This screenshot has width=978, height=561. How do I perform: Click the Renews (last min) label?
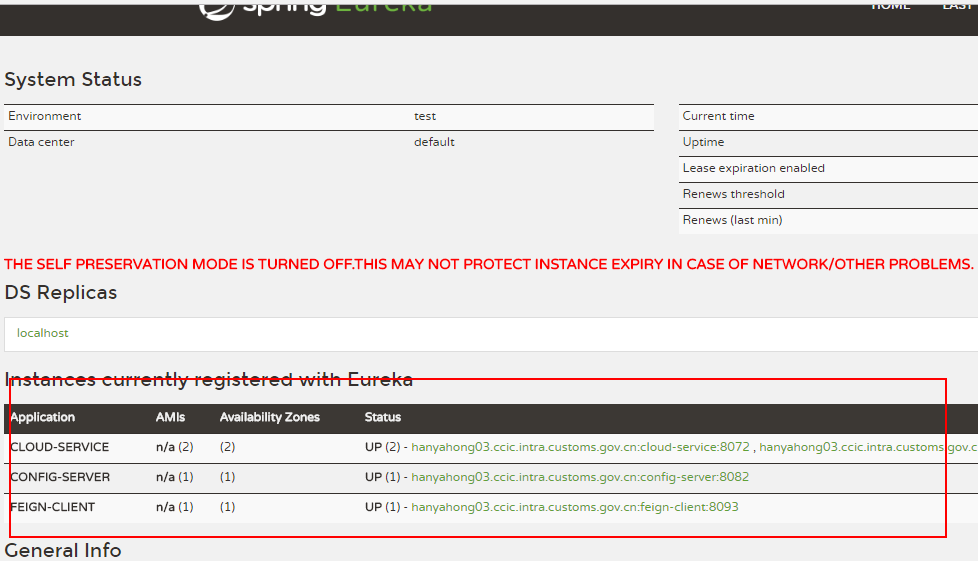click(x=732, y=220)
